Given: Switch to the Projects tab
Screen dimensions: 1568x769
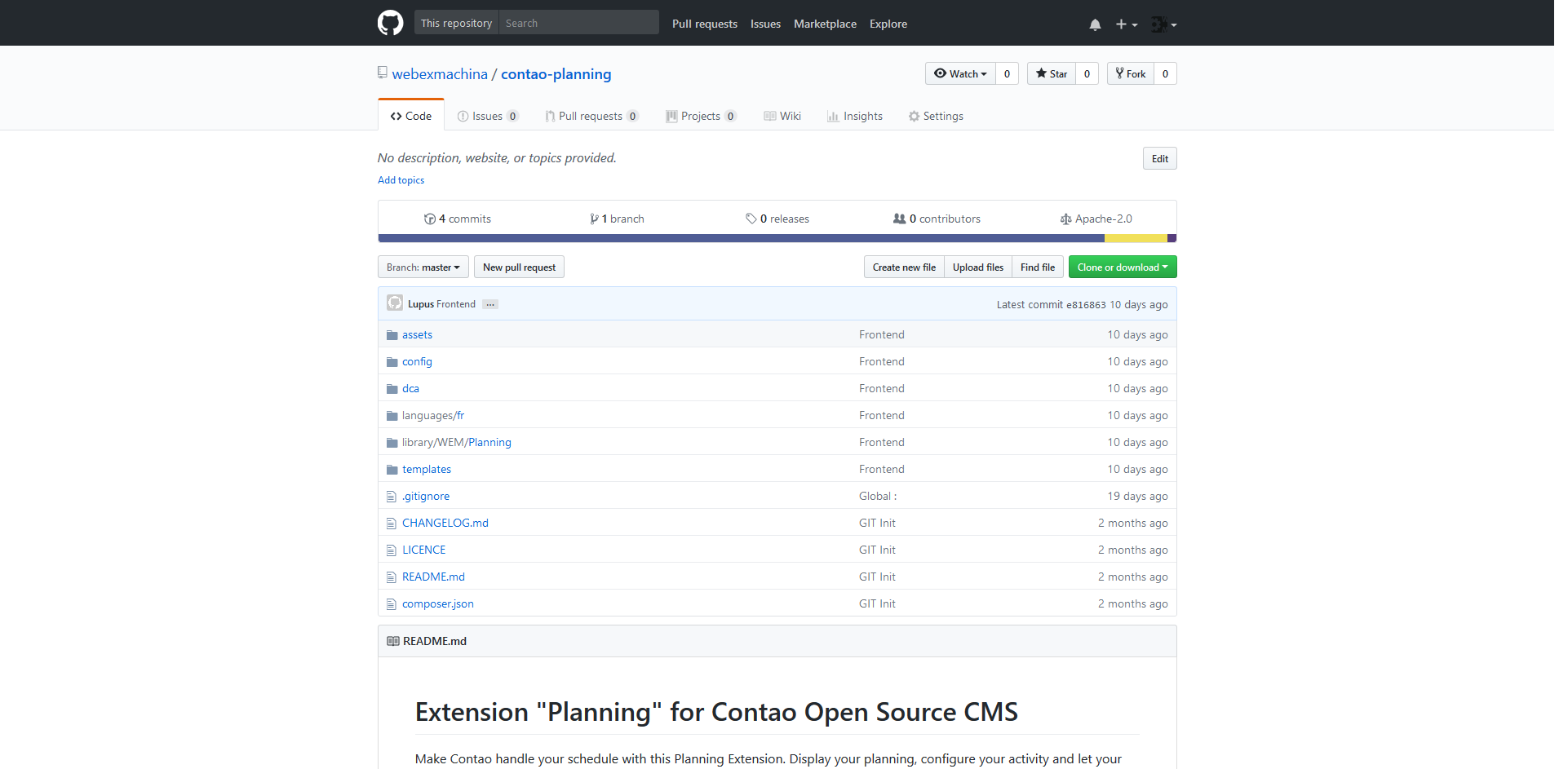Looking at the screenshot, I should coord(701,116).
